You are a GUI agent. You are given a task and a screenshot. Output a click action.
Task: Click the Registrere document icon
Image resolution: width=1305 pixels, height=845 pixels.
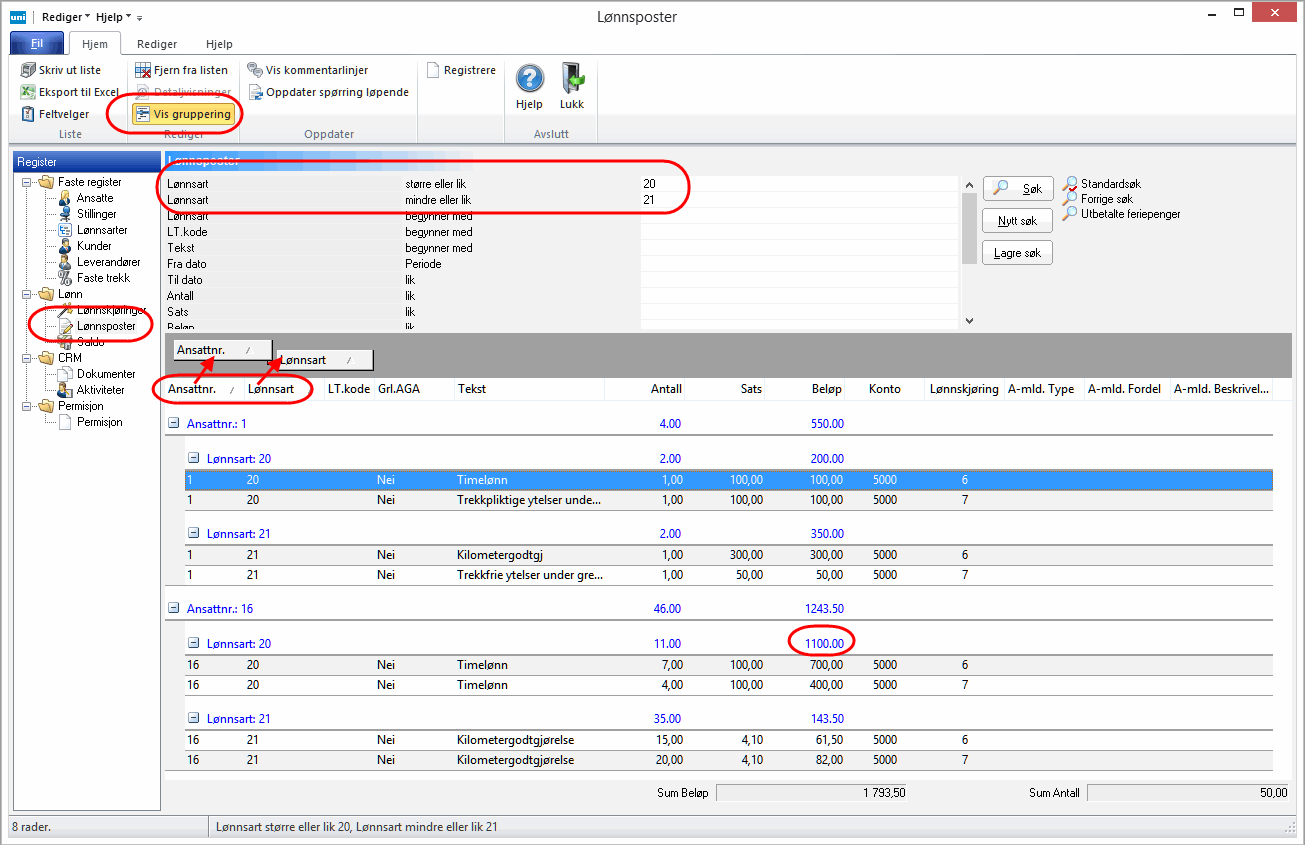[x=433, y=70]
